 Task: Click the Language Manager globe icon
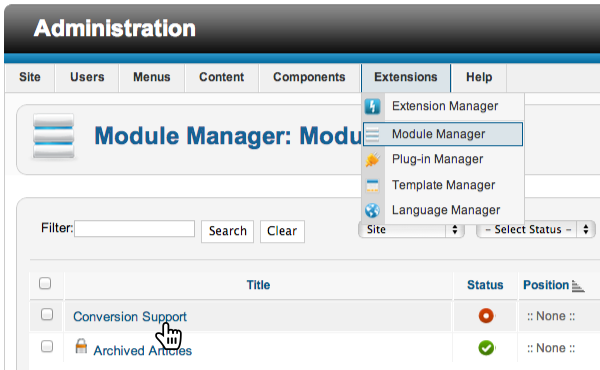click(372, 210)
